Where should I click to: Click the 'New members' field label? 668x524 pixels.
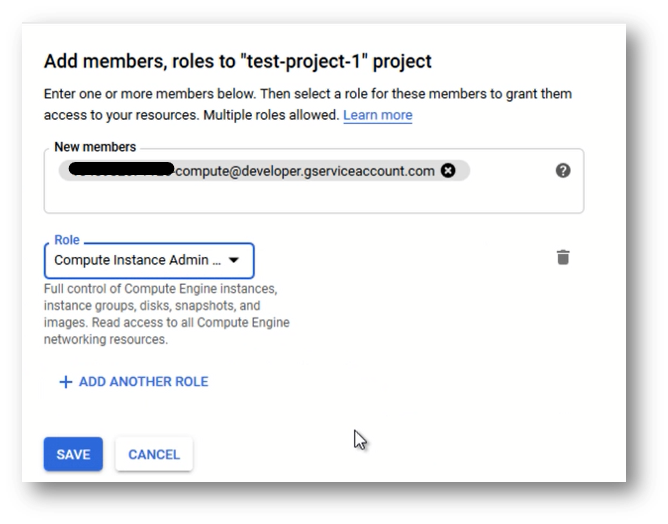tap(95, 147)
